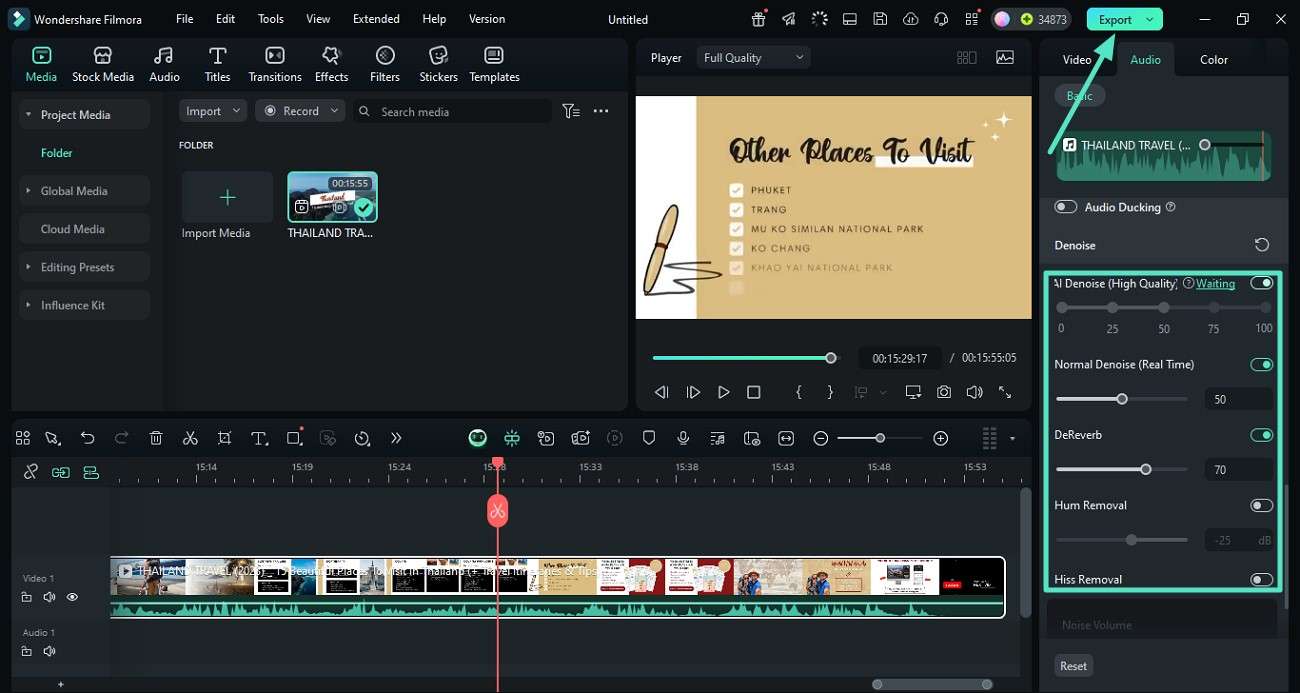
Task: Enable the Hum Removal switch
Action: click(1262, 505)
